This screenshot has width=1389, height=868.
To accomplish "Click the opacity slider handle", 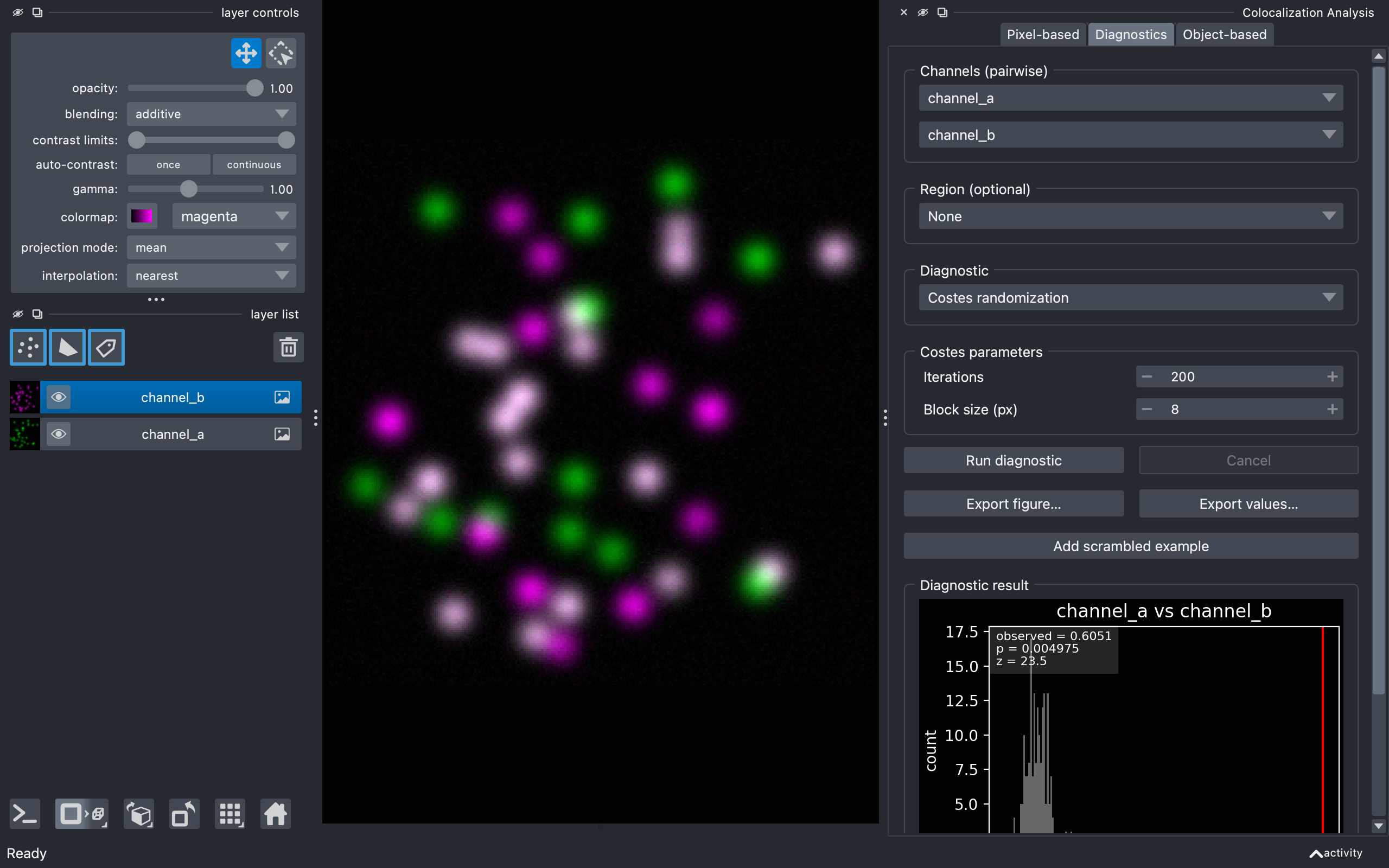I will click(254, 88).
